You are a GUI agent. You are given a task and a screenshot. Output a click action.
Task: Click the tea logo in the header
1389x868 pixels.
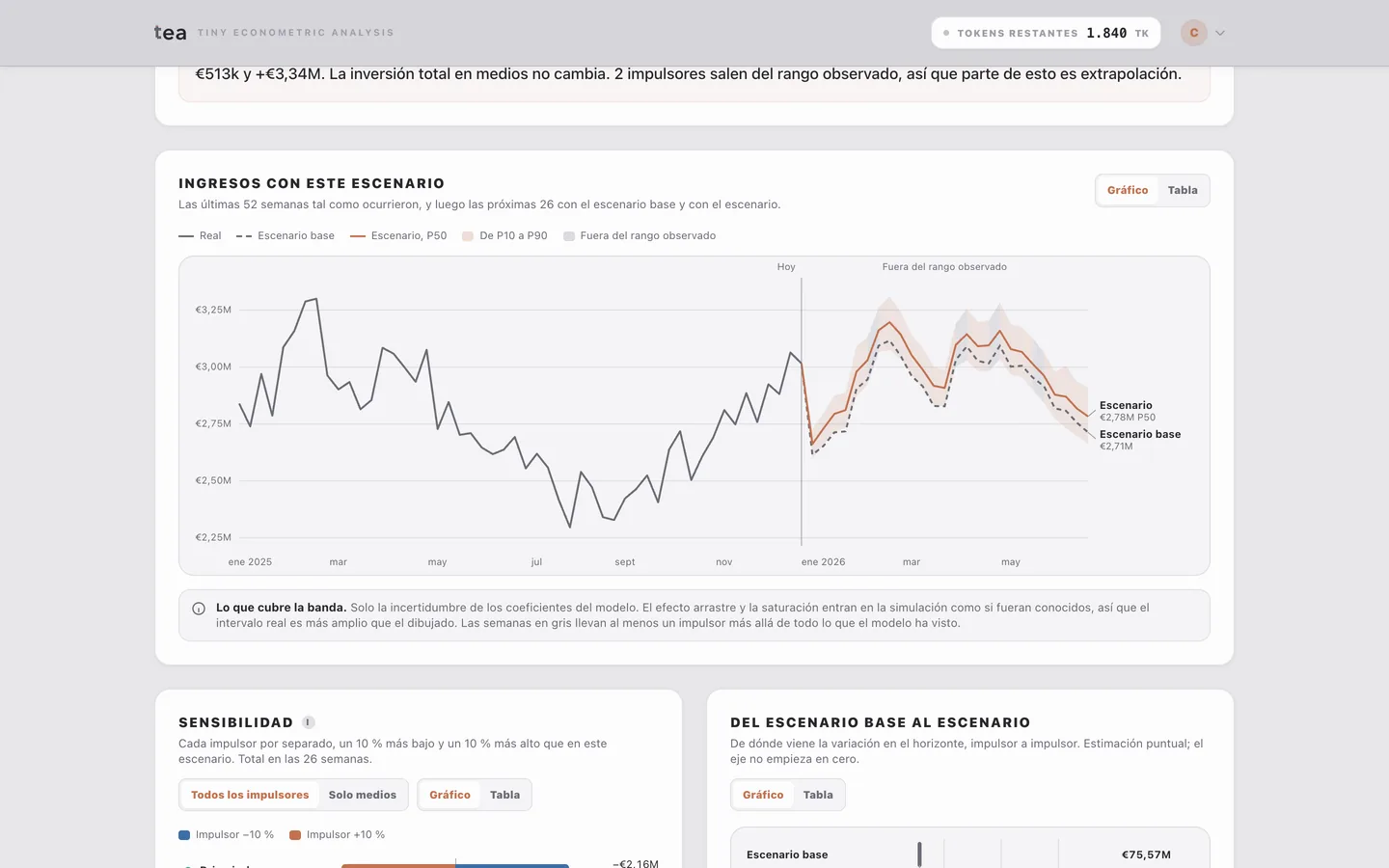[170, 33]
